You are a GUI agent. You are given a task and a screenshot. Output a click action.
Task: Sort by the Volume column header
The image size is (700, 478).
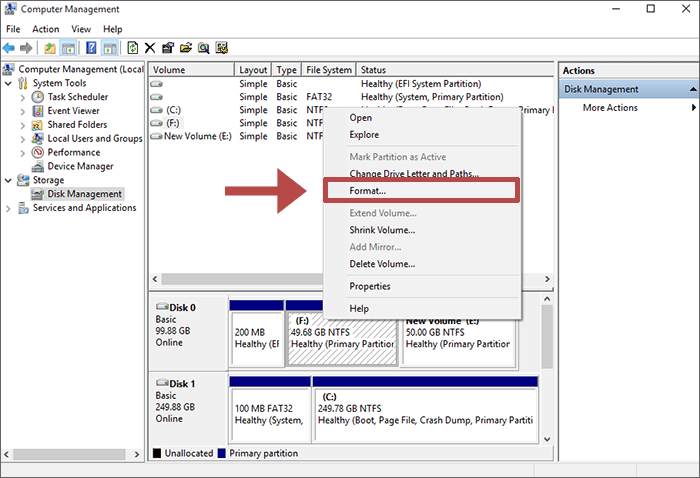click(x=192, y=70)
